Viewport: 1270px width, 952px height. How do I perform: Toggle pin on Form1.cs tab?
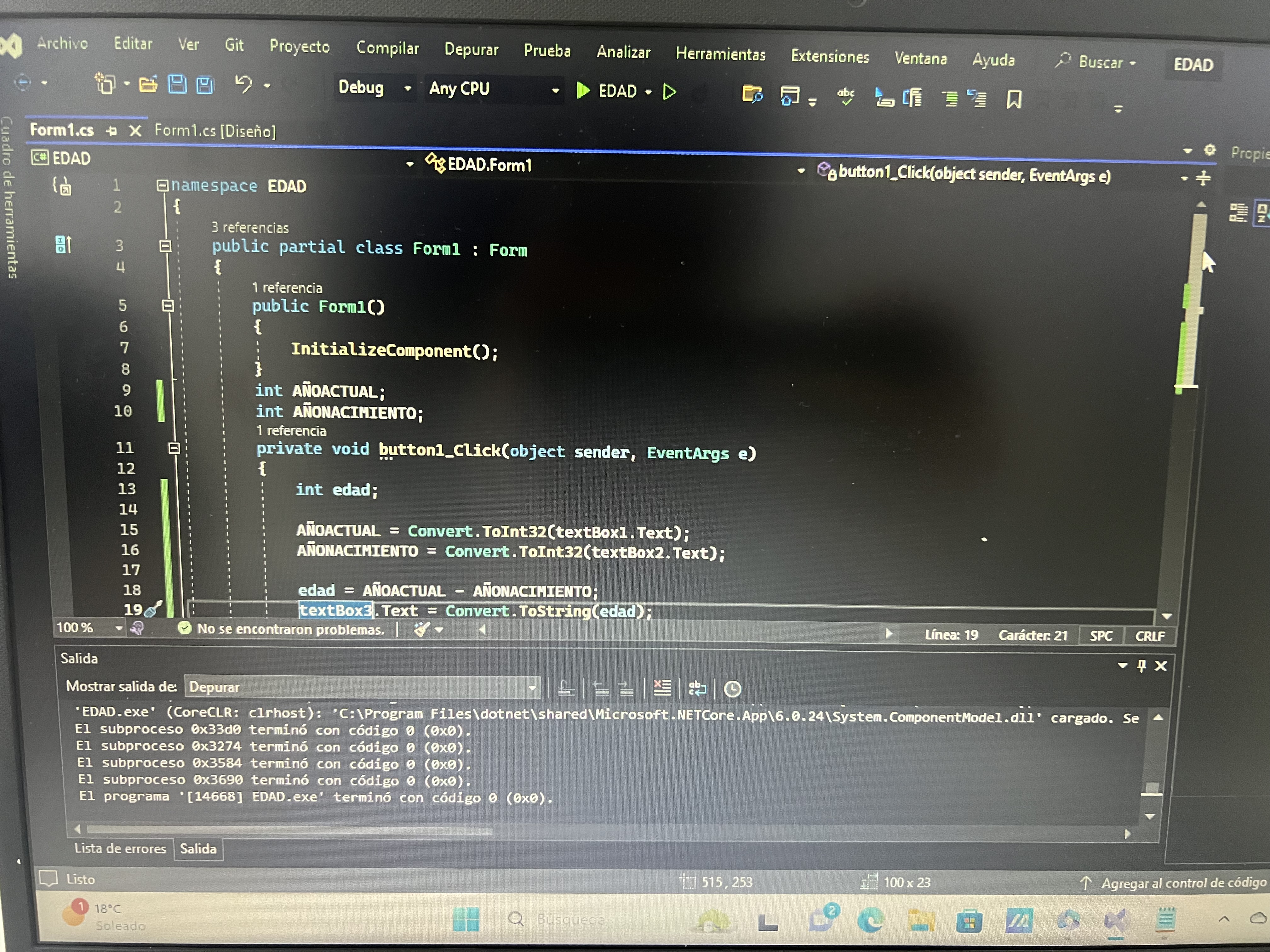(112, 131)
